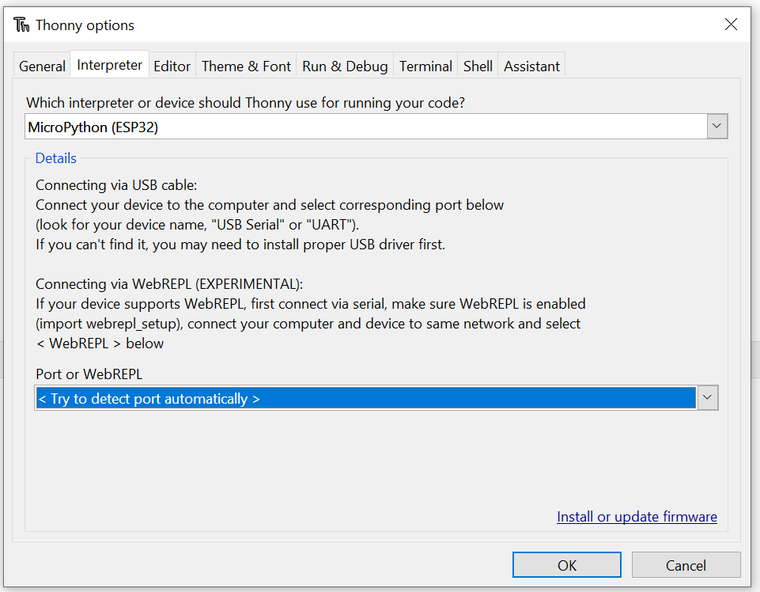The image size is (760, 592).
Task: Click the Thonny logo in the title bar
Action: pyautogui.click(x=21, y=25)
